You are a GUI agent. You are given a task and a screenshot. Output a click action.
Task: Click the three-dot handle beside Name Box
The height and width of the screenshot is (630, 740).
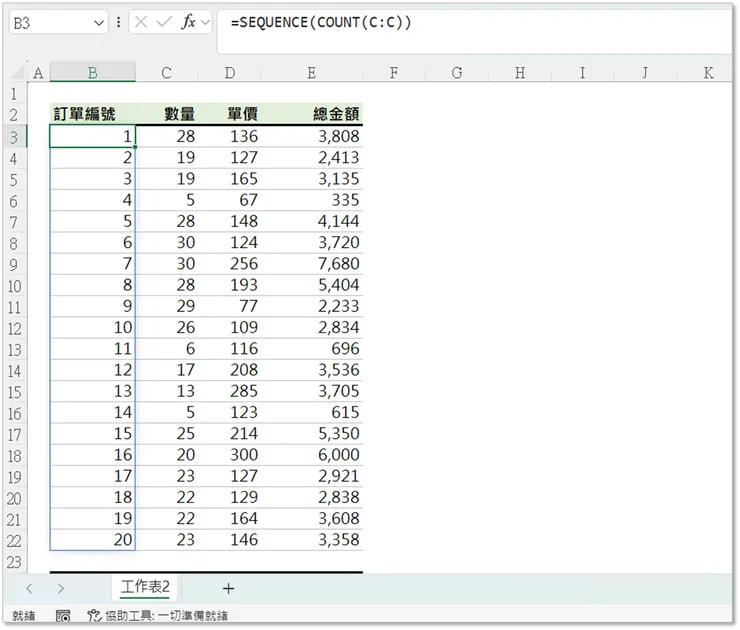(118, 22)
